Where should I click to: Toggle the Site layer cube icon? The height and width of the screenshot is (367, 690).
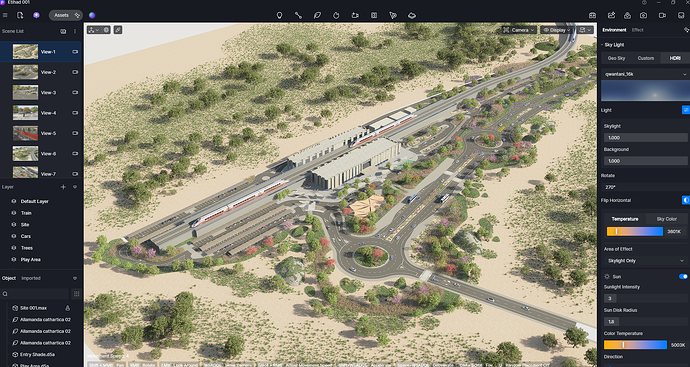click(13, 224)
